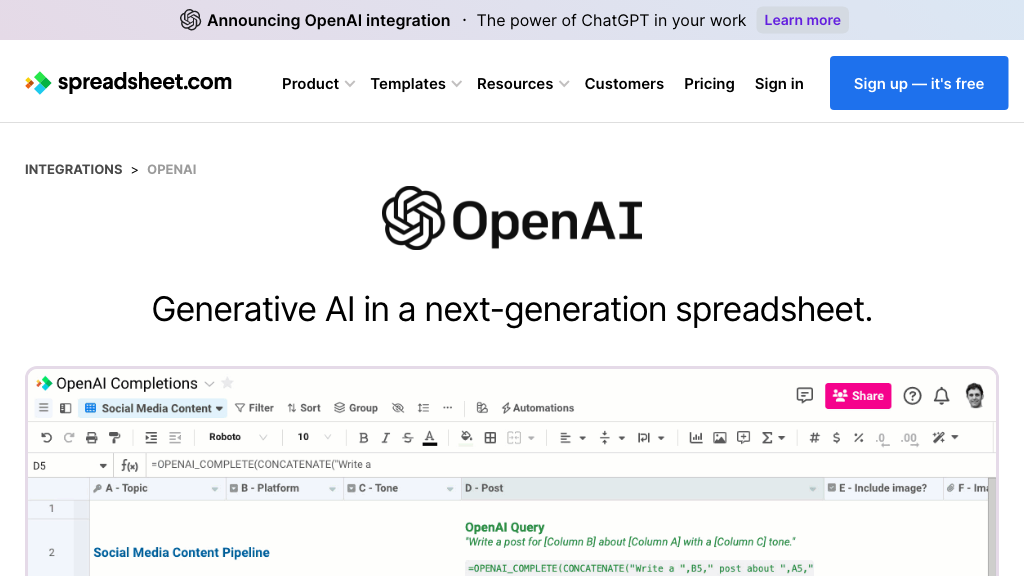Screen dimensions: 1024x576
Task: Insert a chart using the chart icon
Action: [x=696, y=437]
